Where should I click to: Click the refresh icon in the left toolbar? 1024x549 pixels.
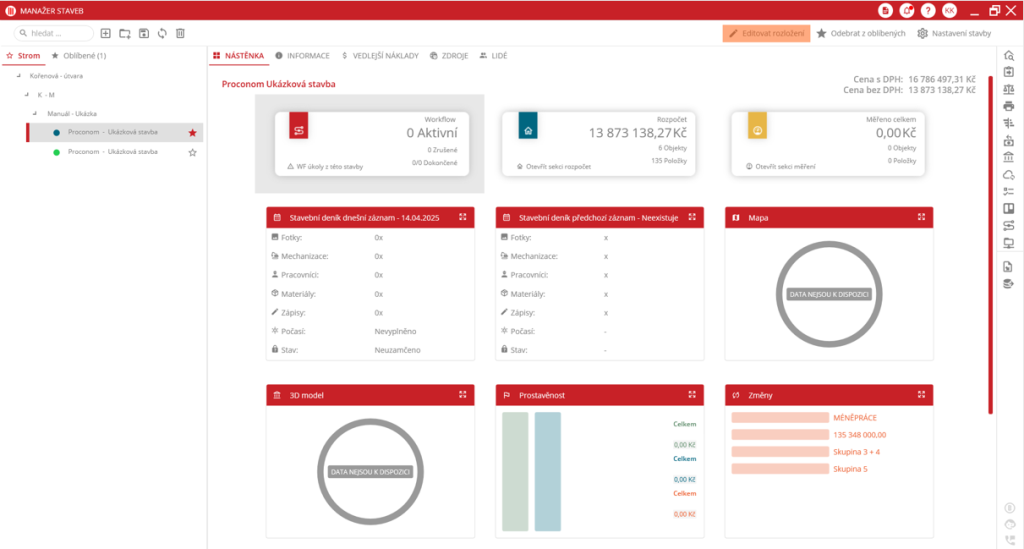162,33
